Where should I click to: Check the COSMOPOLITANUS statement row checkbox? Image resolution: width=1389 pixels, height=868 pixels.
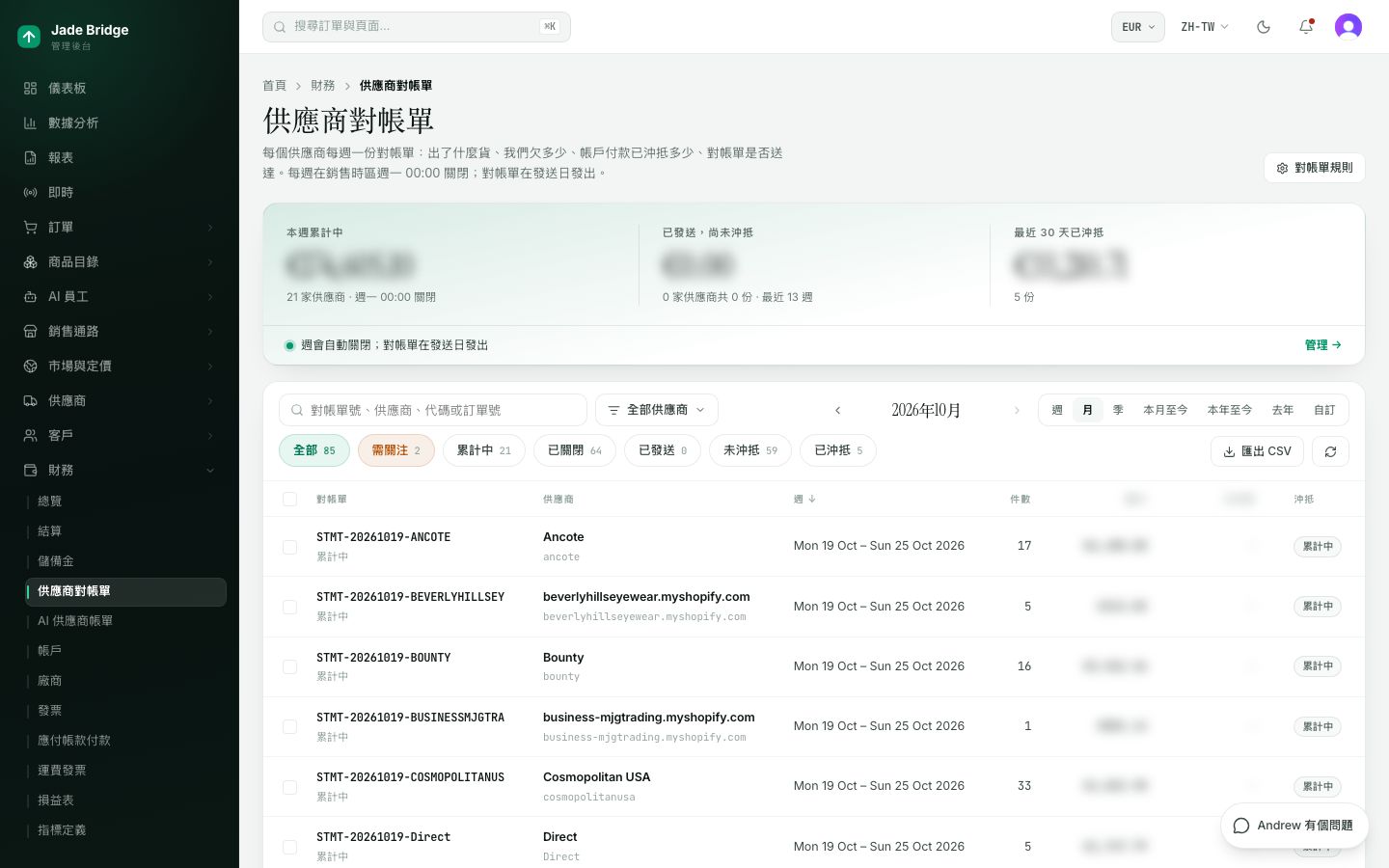coord(289,787)
